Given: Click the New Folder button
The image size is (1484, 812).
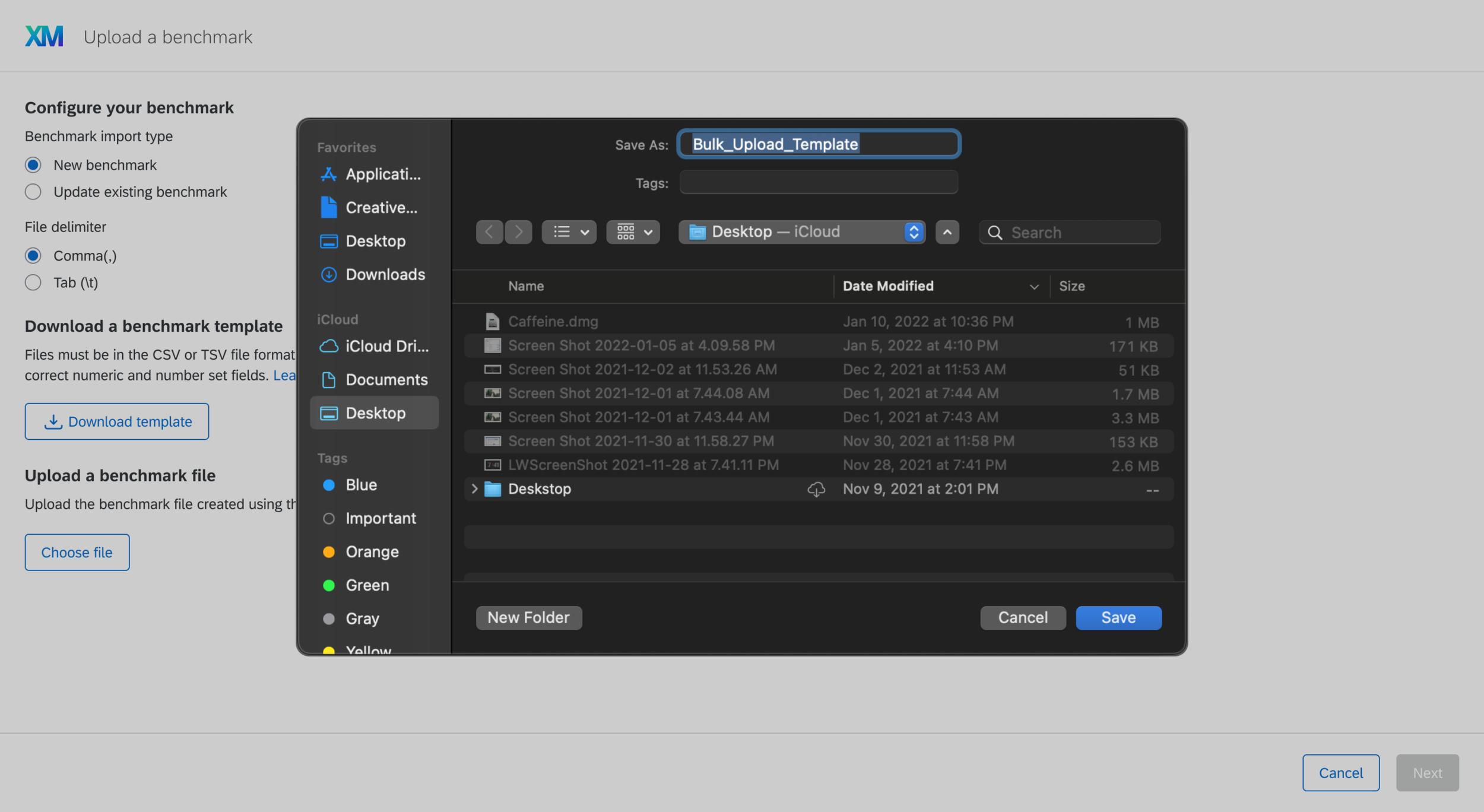Looking at the screenshot, I should pos(528,618).
